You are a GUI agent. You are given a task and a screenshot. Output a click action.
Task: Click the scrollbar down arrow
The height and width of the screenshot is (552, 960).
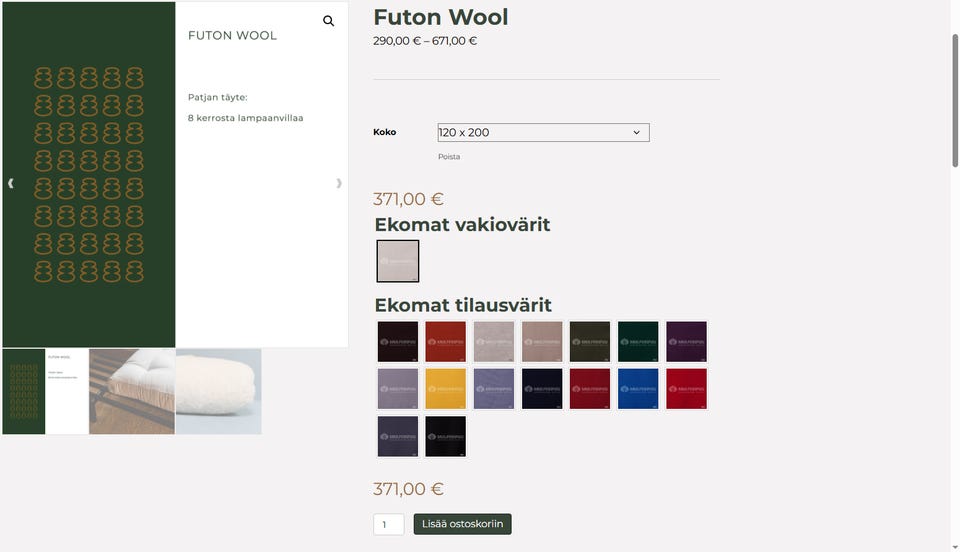(x=954, y=547)
